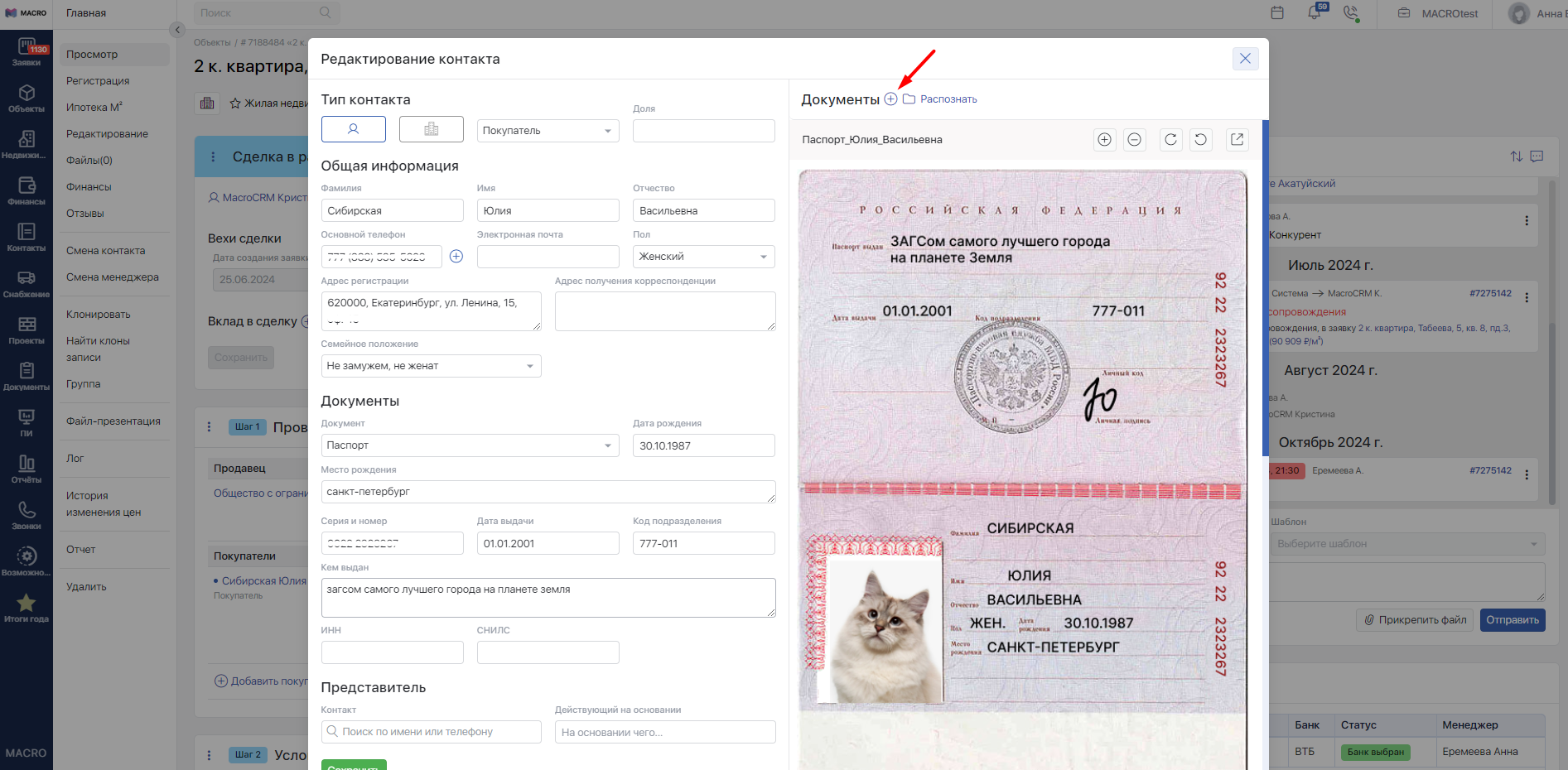The height and width of the screenshot is (770, 1568).
Task: Select individual person contact type
Action: point(354,129)
